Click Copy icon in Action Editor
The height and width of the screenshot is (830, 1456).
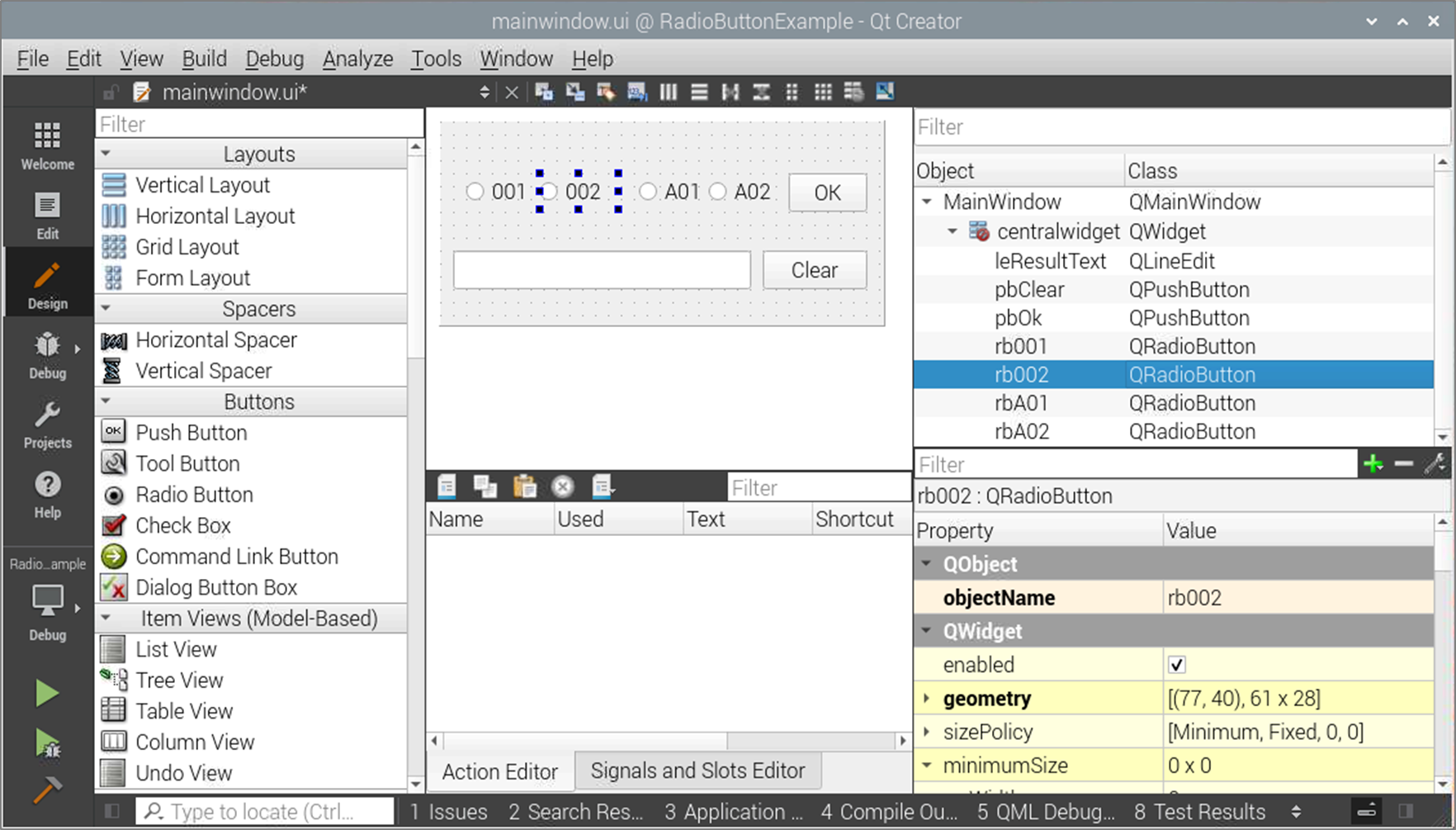(485, 487)
